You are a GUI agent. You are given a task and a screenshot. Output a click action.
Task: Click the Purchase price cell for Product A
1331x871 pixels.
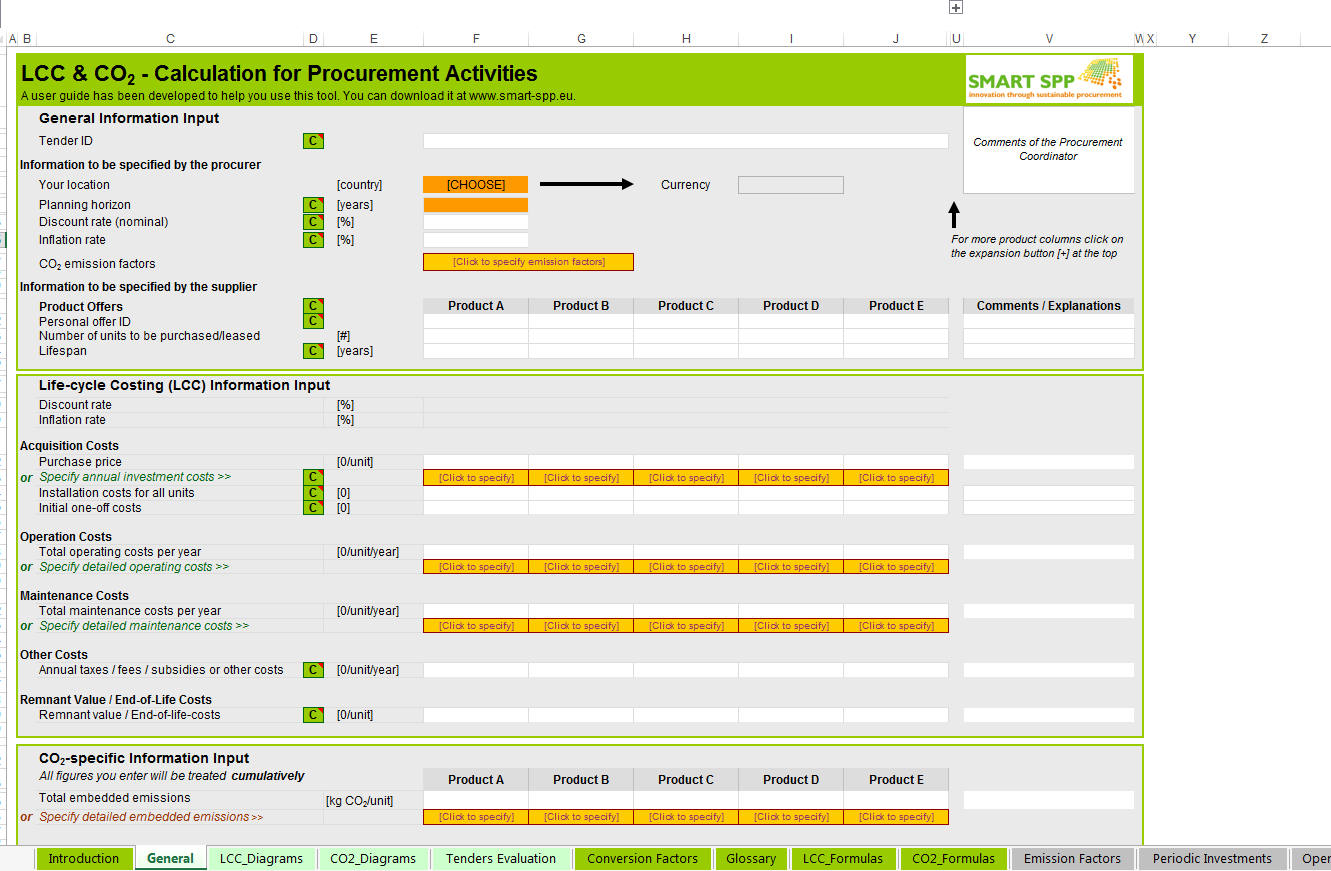(476, 462)
